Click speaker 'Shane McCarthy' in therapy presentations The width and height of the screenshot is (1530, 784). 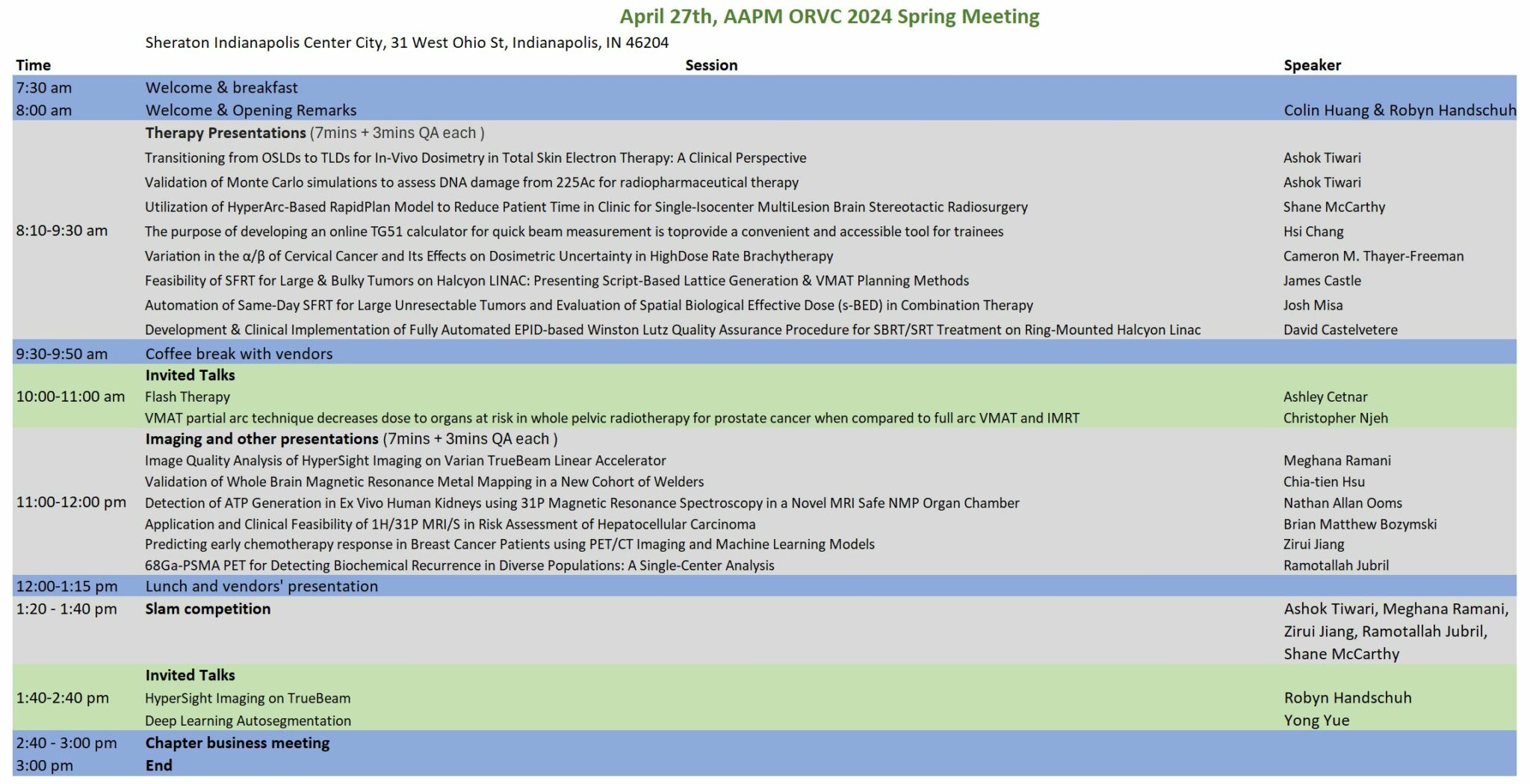pos(1334,207)
